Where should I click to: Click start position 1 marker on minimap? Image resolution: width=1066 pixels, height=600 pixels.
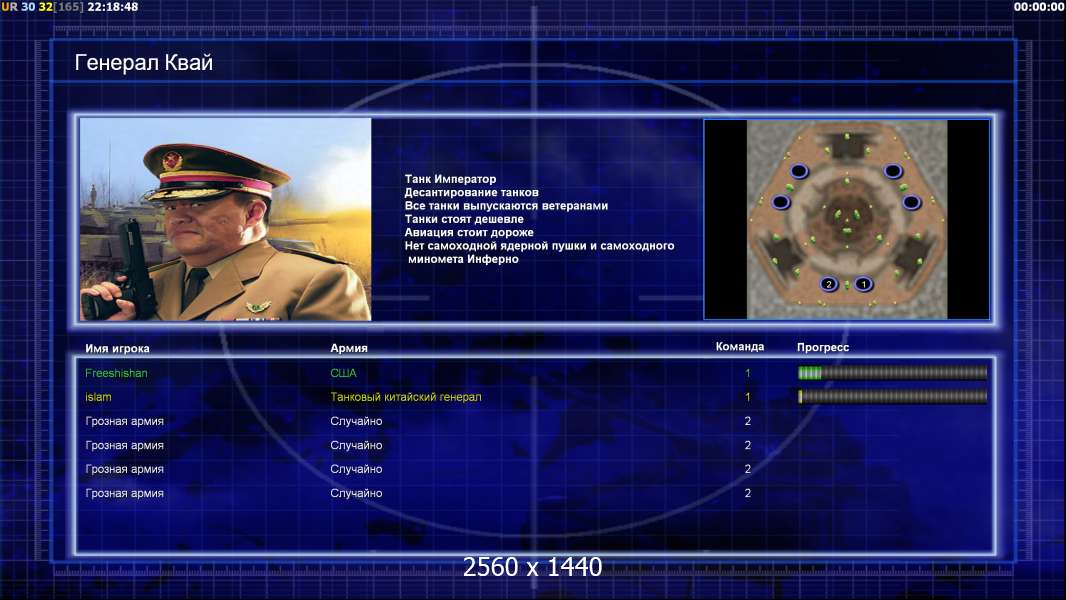(x=863, y=284)
